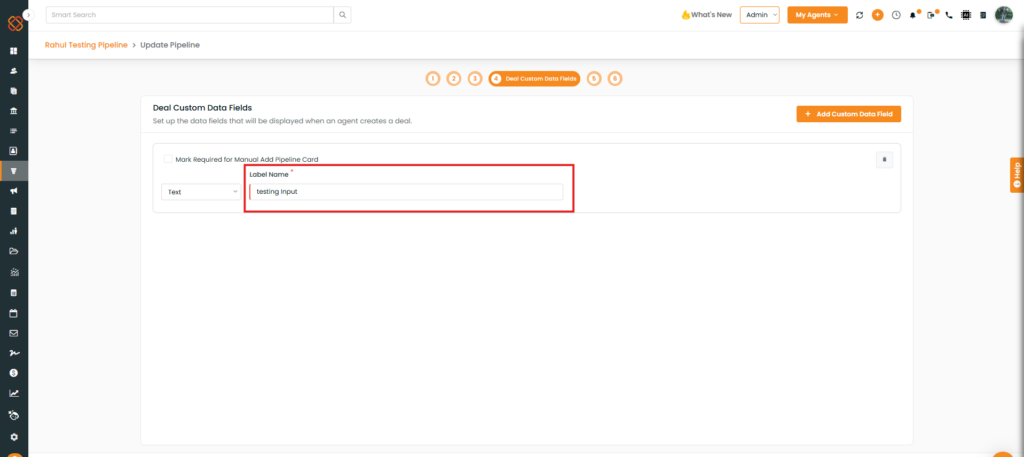1024x457 pixels.
Task: Open Rahul Testing Pipeline breadcrumb link
Action: pyautogui.click(x=86, y=45)
